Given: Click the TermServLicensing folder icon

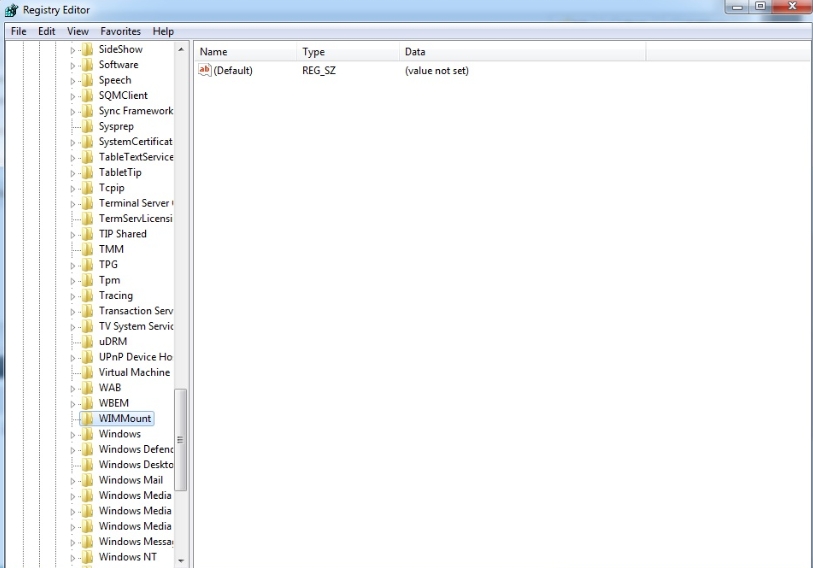Looking at the screenshot, I should [x=88, y=218].
